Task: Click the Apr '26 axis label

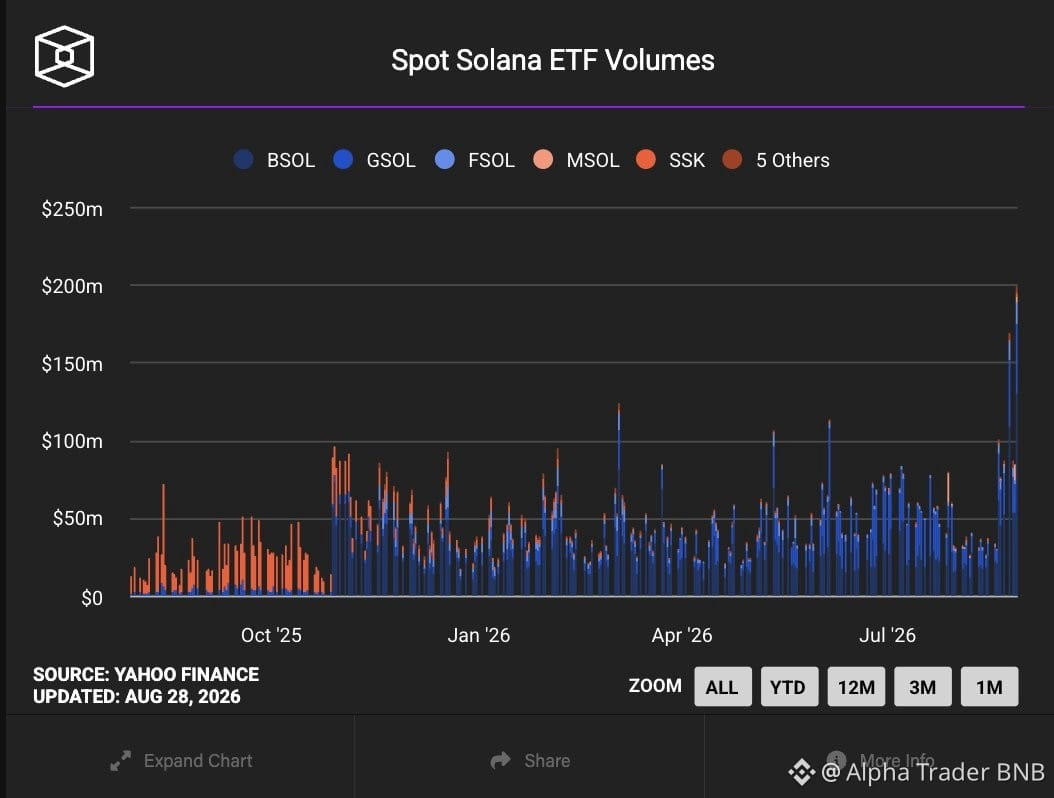Action: click(682, 635)
